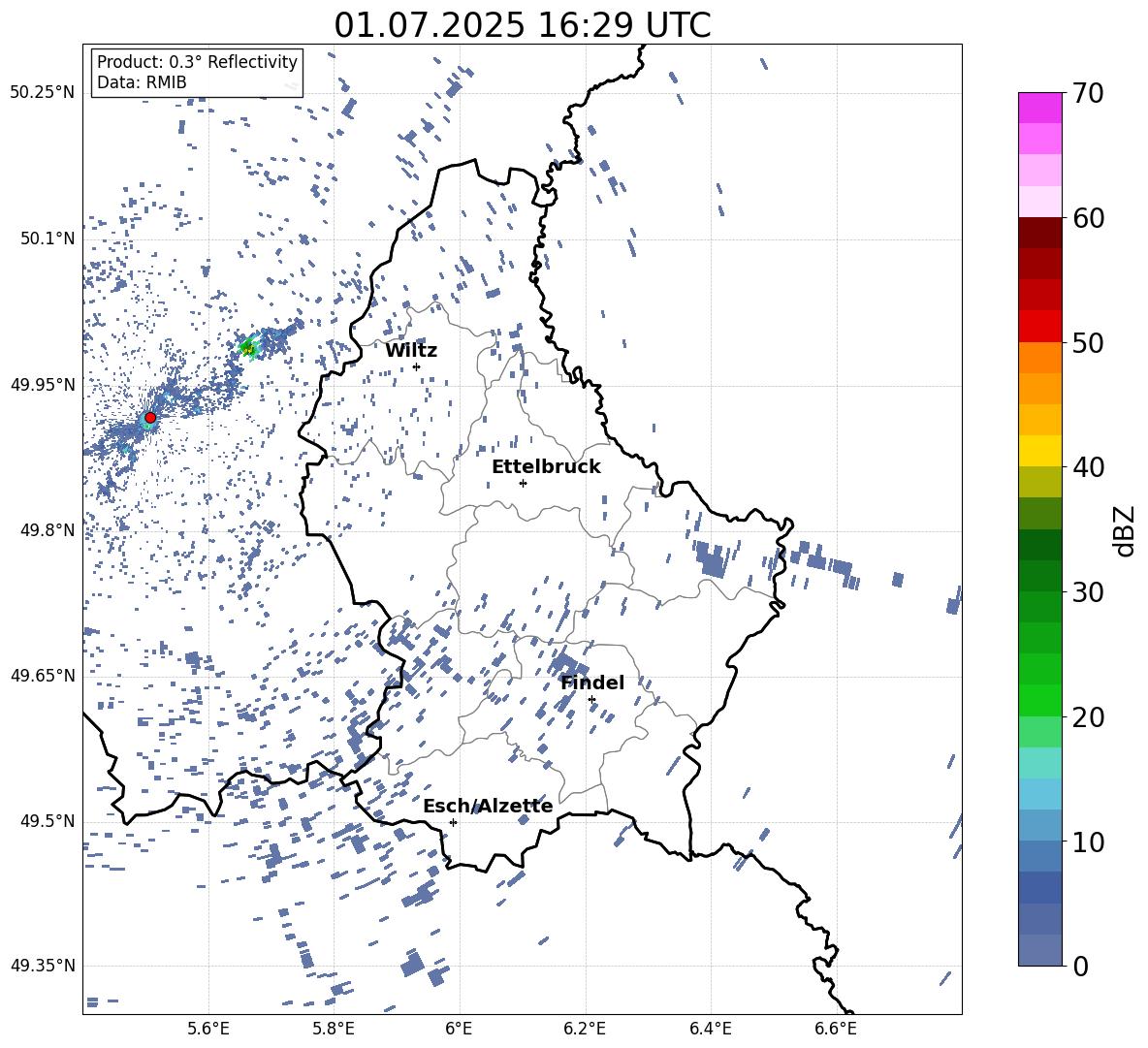This screenshot has width=1148, height=1048.
Task: Click the 20 tick on the colorbar
Action: pyautogui.click(x=1087, y=717)
